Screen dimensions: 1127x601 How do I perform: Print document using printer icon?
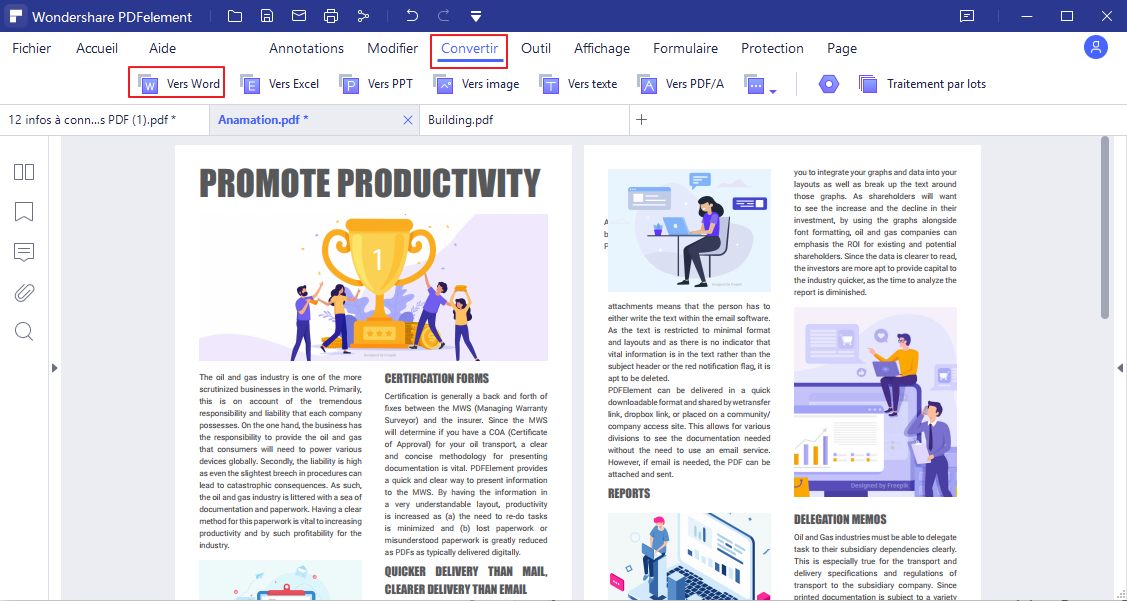click(331, 16)
